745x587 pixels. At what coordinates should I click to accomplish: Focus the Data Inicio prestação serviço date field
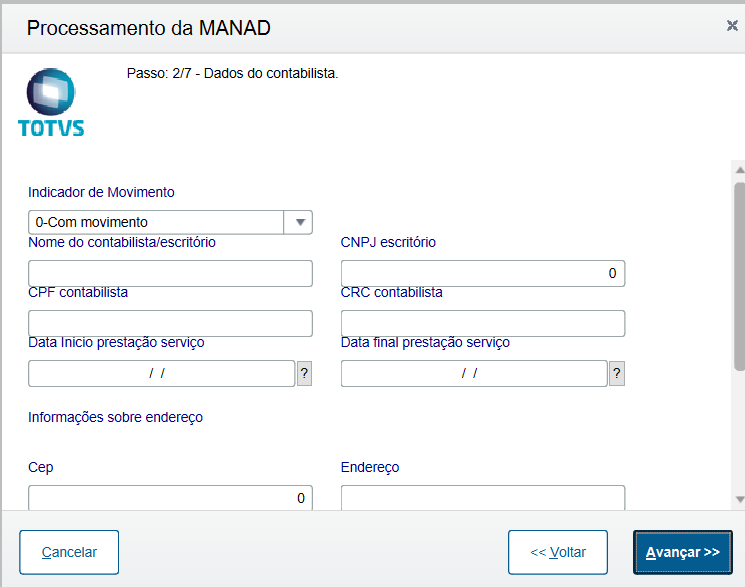[161, 373]
